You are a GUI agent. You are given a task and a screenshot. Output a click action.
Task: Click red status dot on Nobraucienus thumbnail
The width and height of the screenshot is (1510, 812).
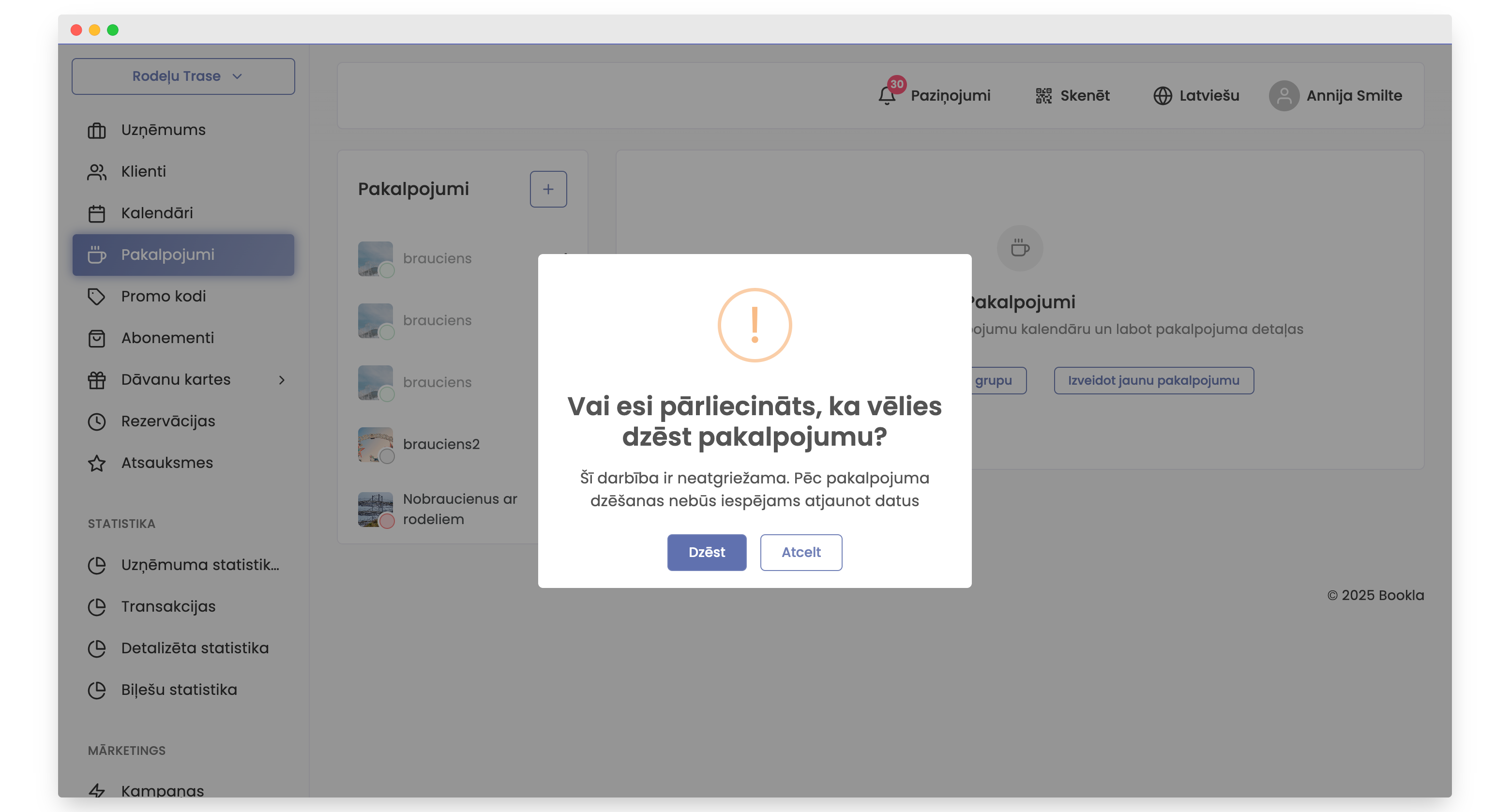(387, 521)
